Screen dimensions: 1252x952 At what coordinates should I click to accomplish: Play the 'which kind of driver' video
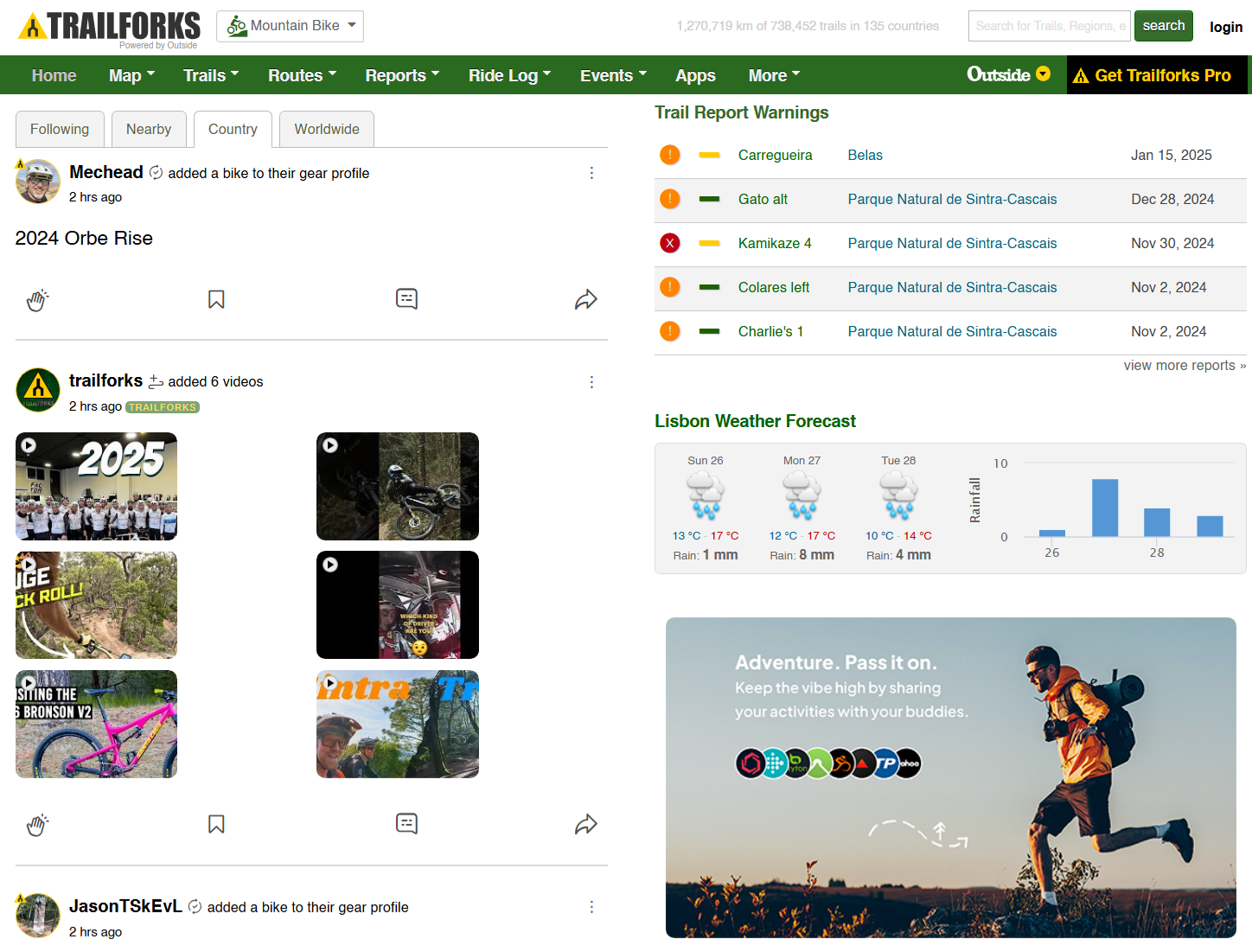click(398, 605)
